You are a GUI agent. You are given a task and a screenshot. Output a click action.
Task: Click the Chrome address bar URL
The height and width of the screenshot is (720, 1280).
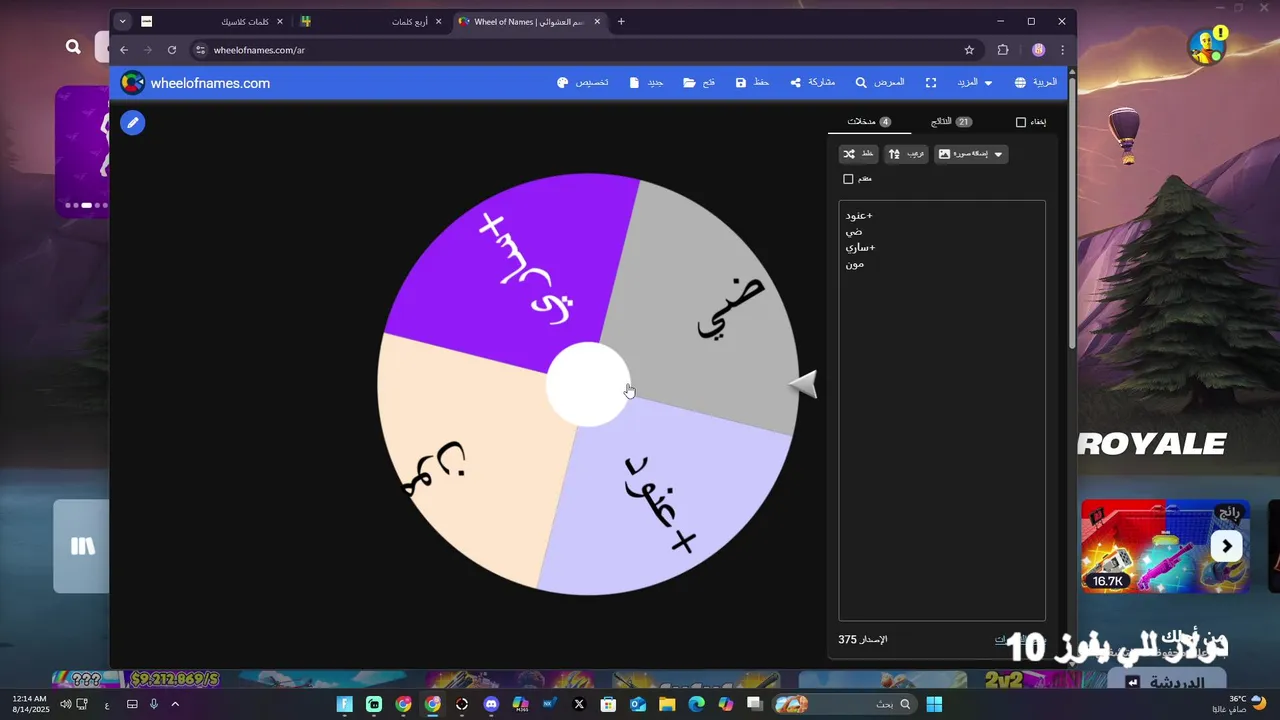tap(259, 50)
